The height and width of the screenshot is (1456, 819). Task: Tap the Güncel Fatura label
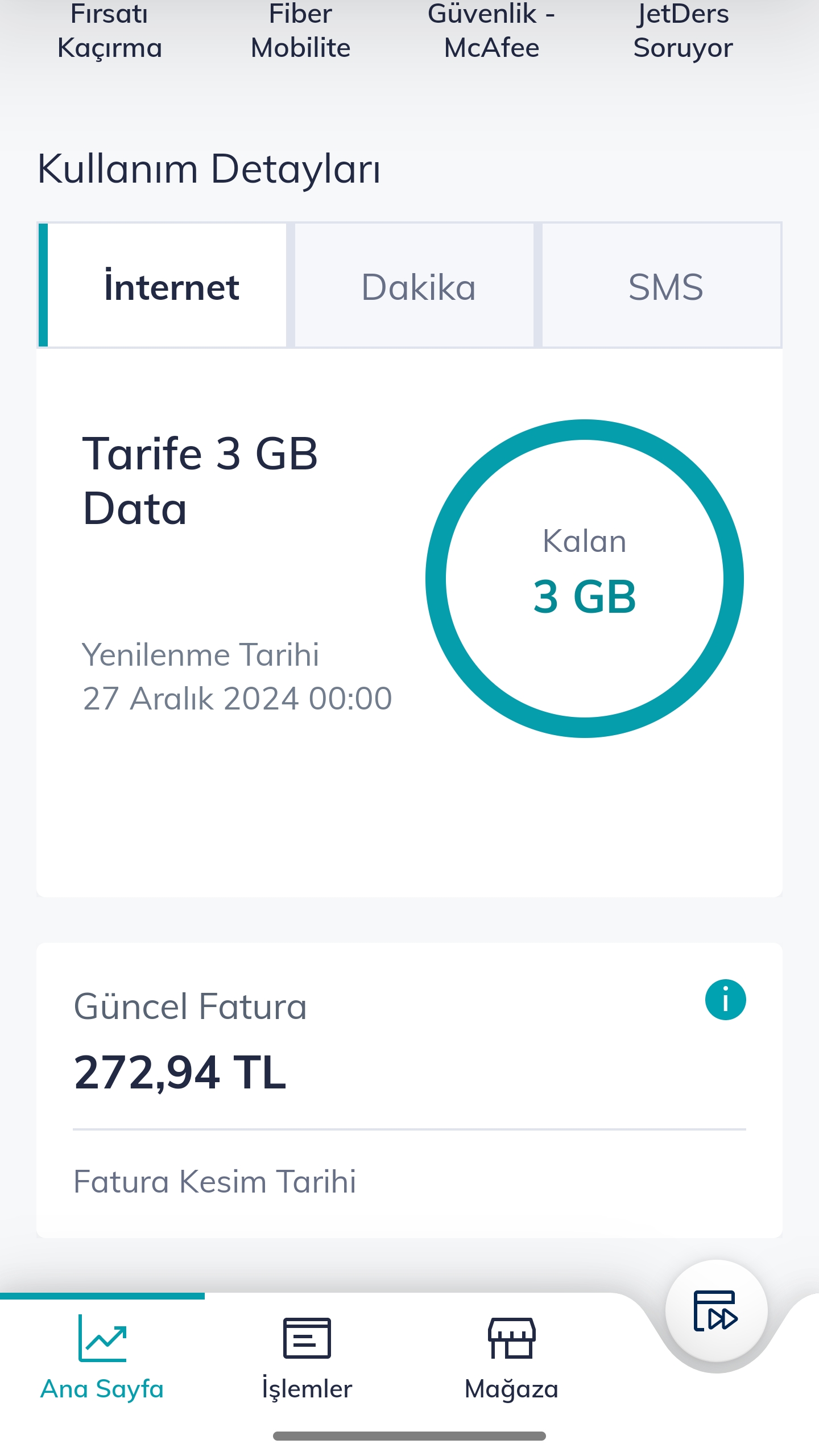click(x=190, y=1006)
